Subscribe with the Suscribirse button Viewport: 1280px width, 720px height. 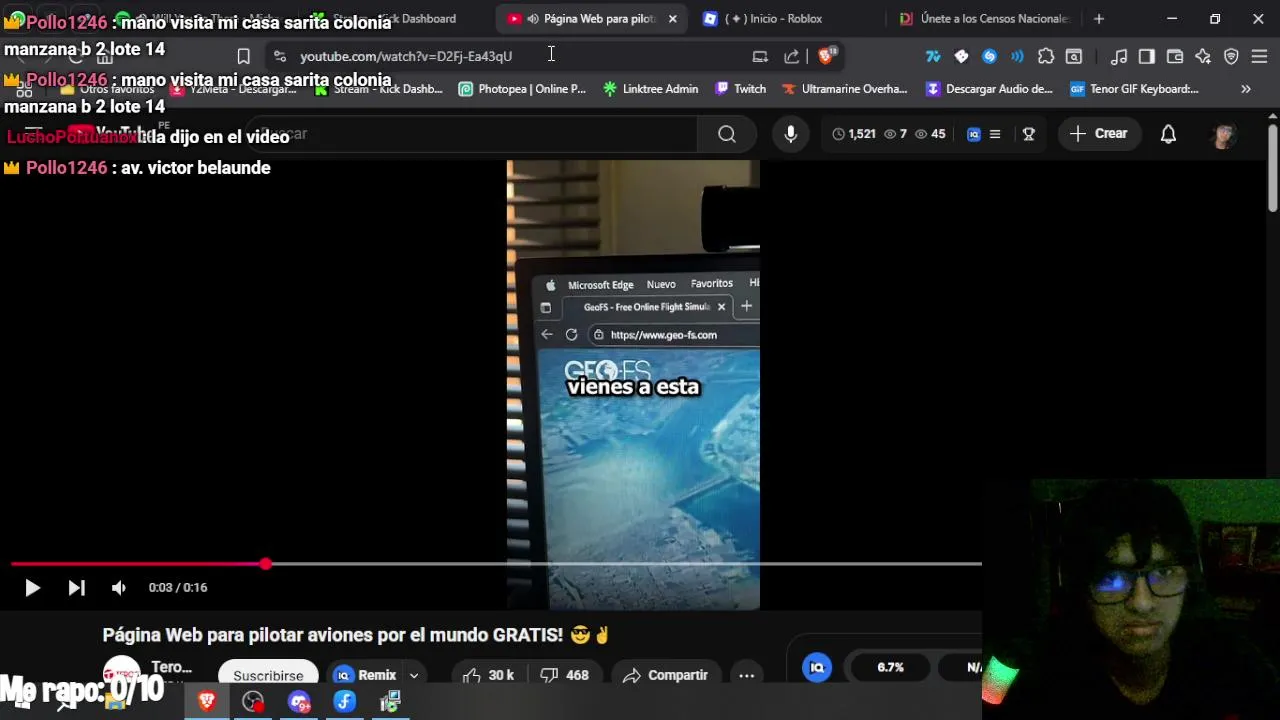tap(268, 675)
